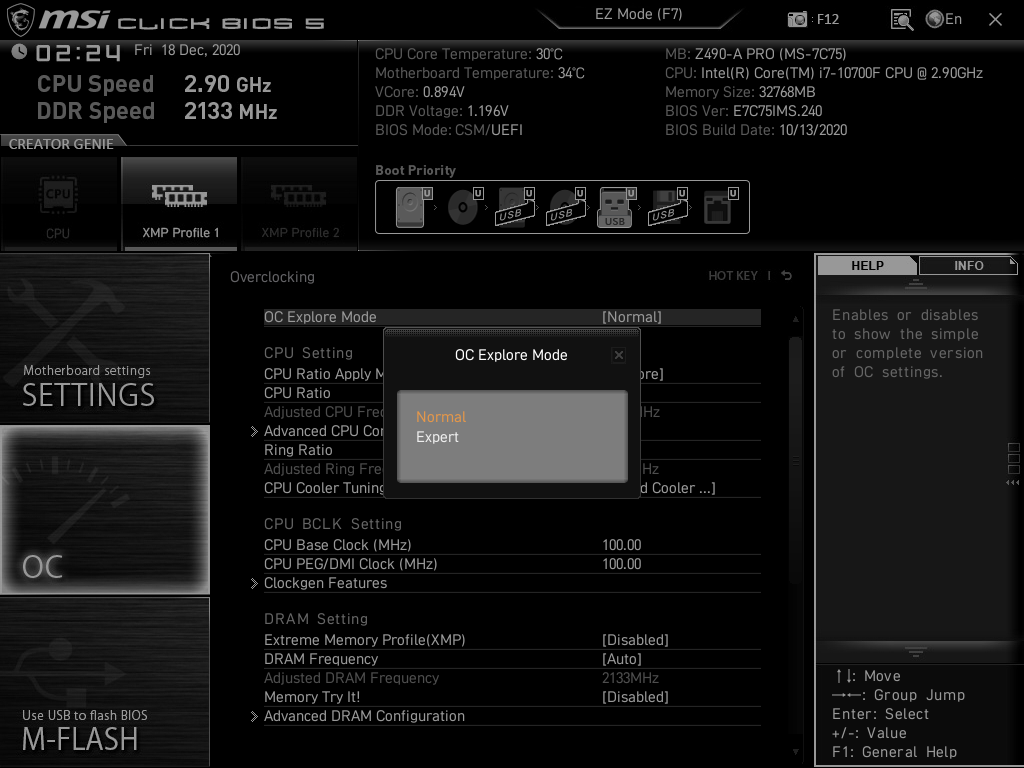Open CPU Cooler Tuning option
The width and height of the screenshot is (1024, 768).
[x=323, y=488]
